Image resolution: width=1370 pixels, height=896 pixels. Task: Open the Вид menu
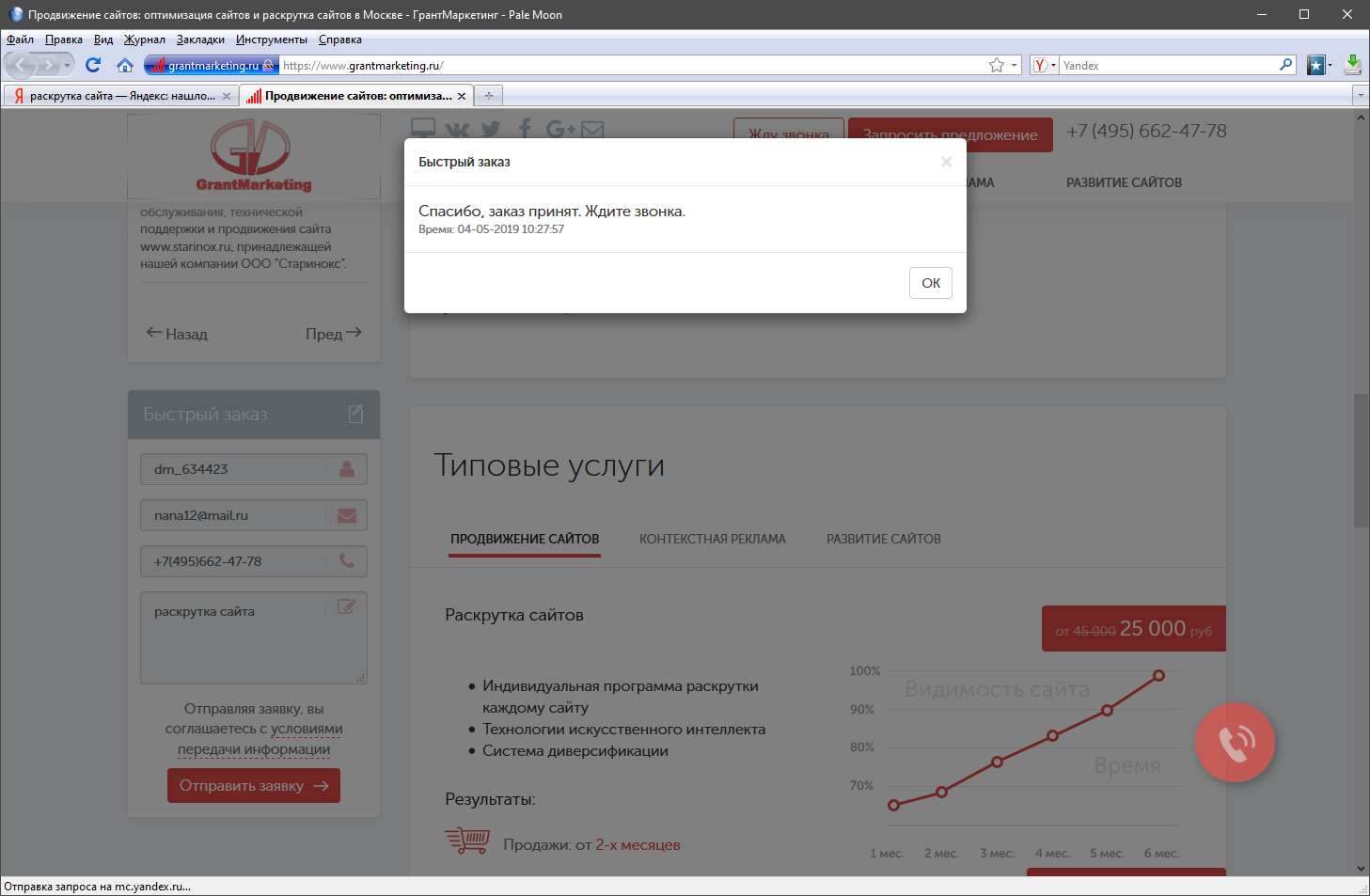point(103,39)
